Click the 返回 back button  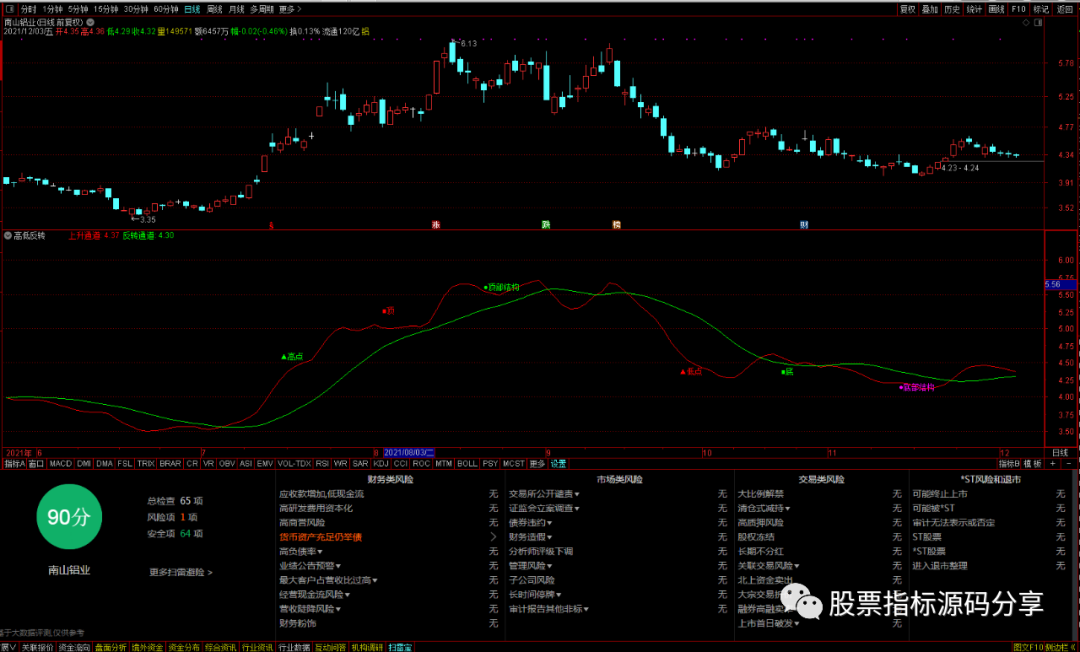coord(1065,9)
